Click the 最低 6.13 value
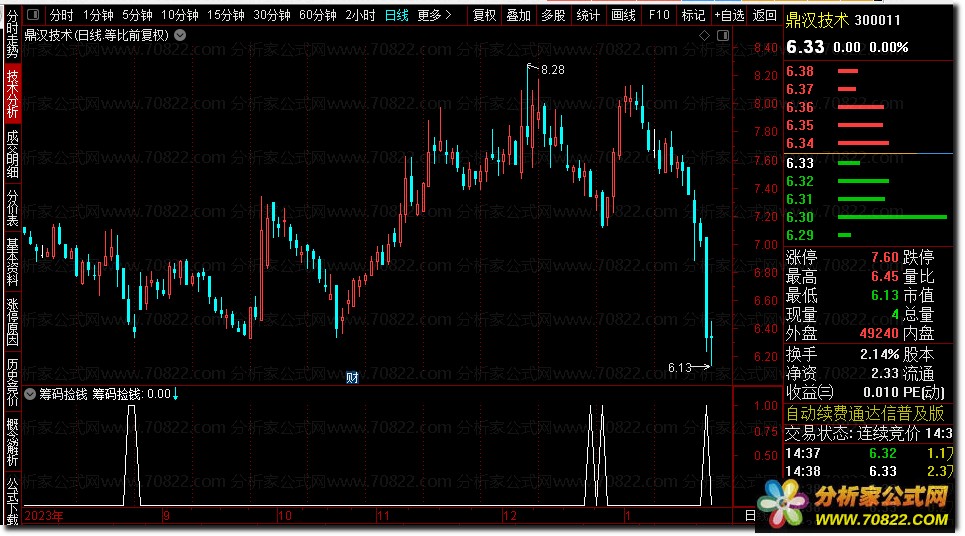This screenshot has height=536, width=965. click(x=884, y=295)
